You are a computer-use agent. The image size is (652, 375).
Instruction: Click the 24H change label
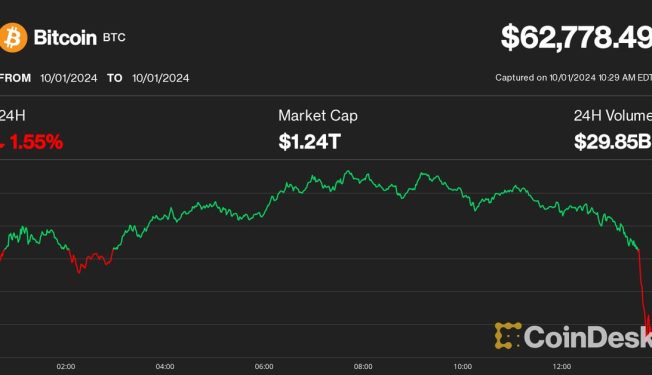tap(12, 116)
